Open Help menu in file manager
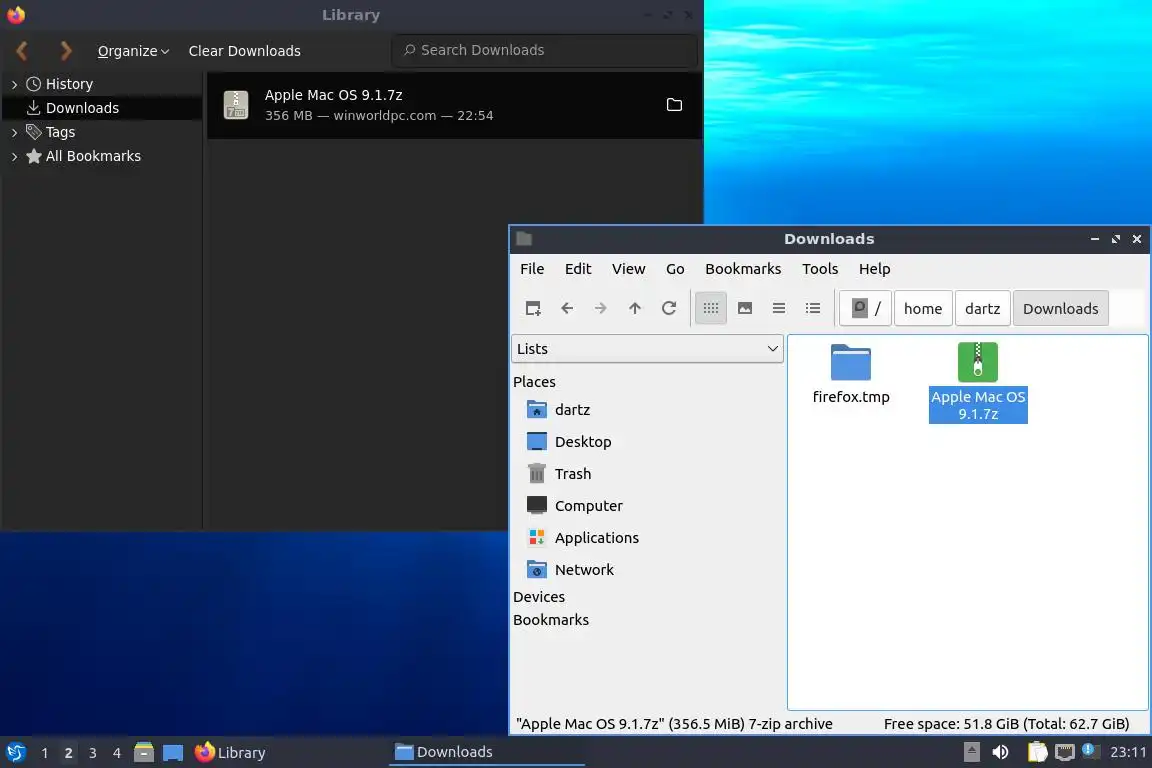 (874, 269)
